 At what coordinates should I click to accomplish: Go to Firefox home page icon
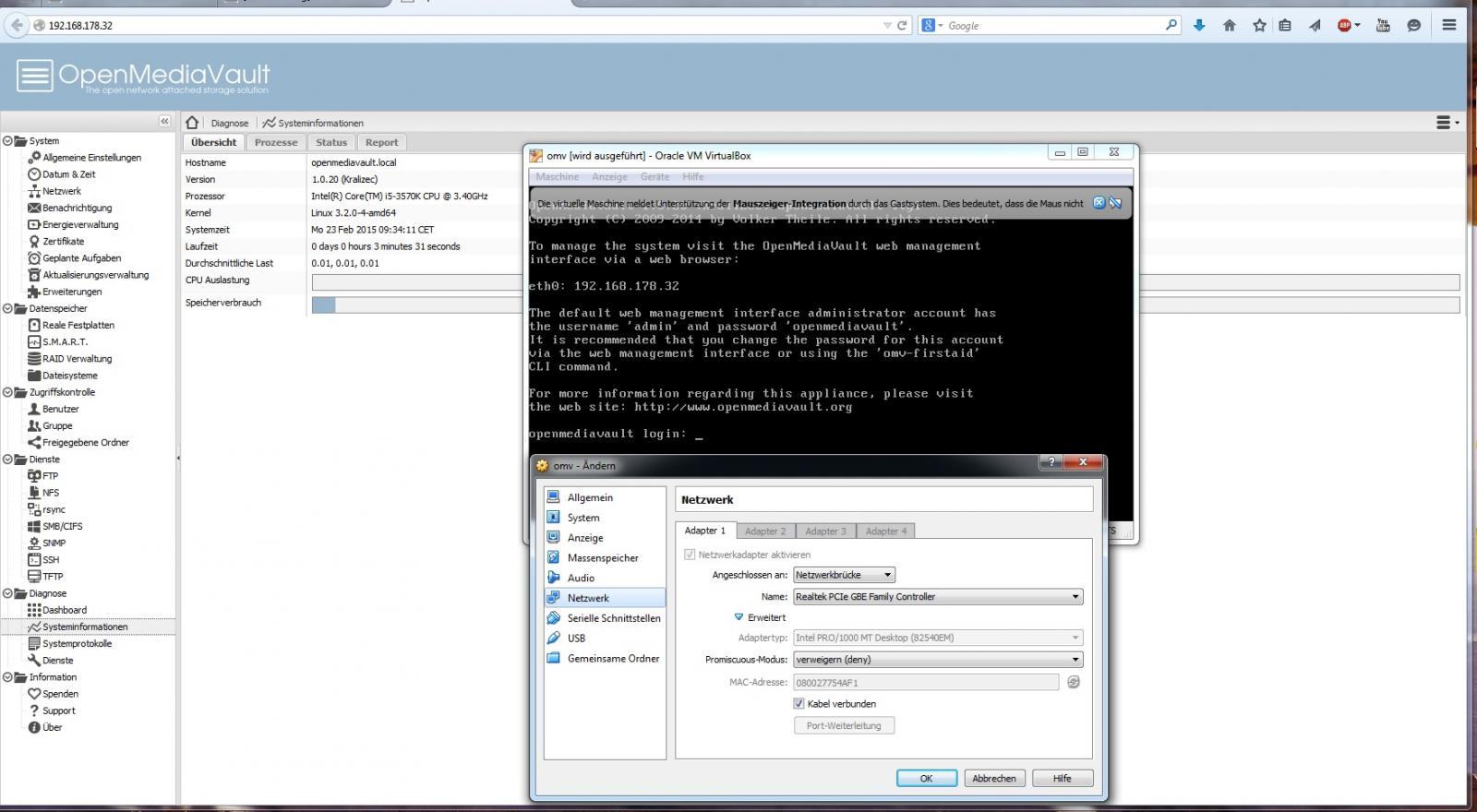[1229, 25]
